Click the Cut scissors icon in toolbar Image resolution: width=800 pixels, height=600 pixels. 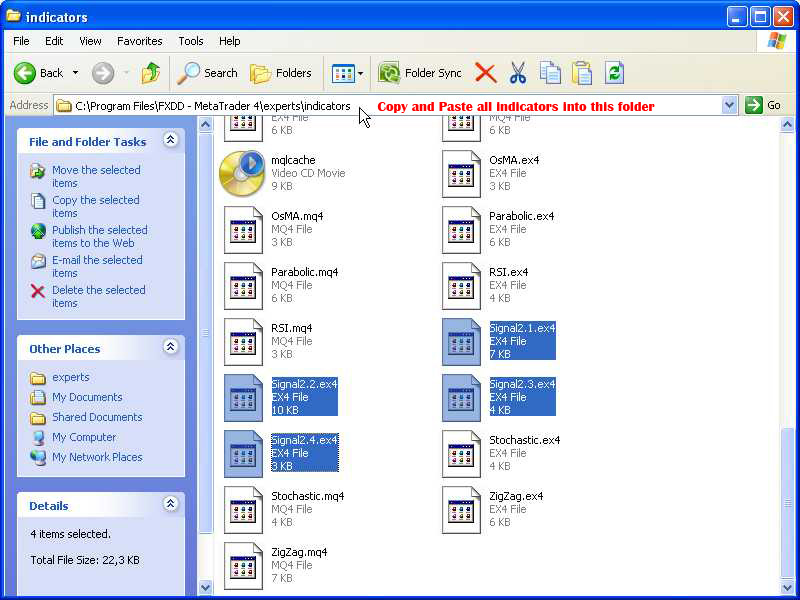(517, 73)
